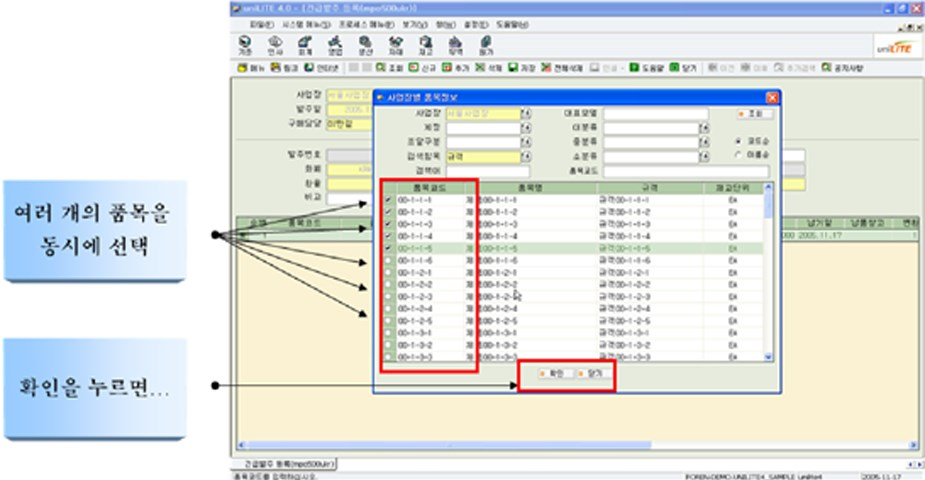Uncheck the checkbox for item 00-1-1-2

[x=388, y=212]
